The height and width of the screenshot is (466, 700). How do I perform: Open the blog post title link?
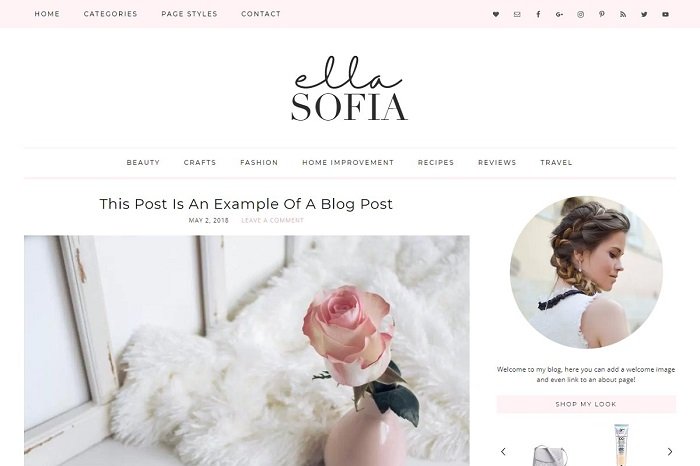click(246, 204)
